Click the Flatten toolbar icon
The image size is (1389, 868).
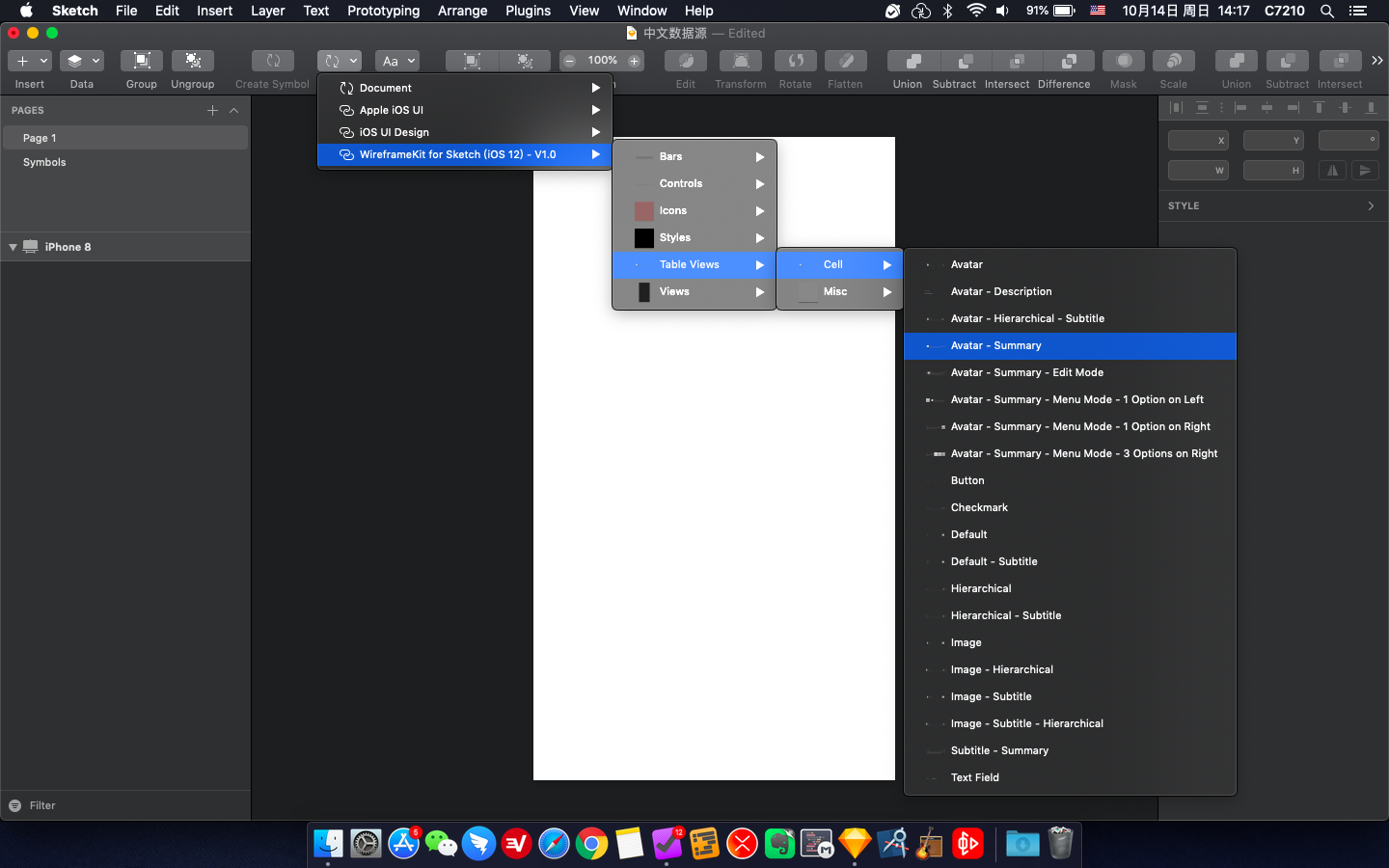(x=846, y=61)
